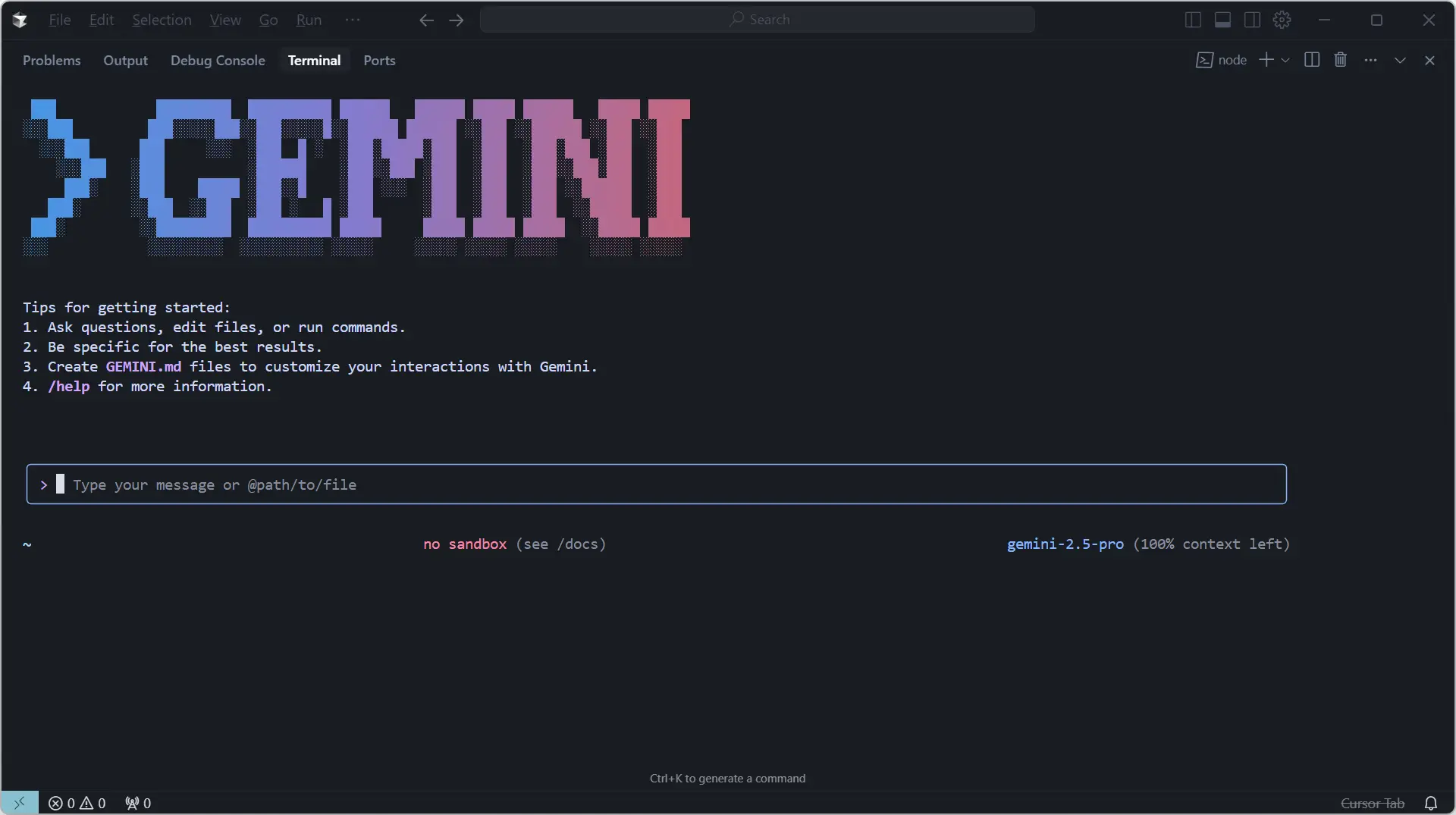
Task: Click the node terminal shell icon
Action: 1203,61
